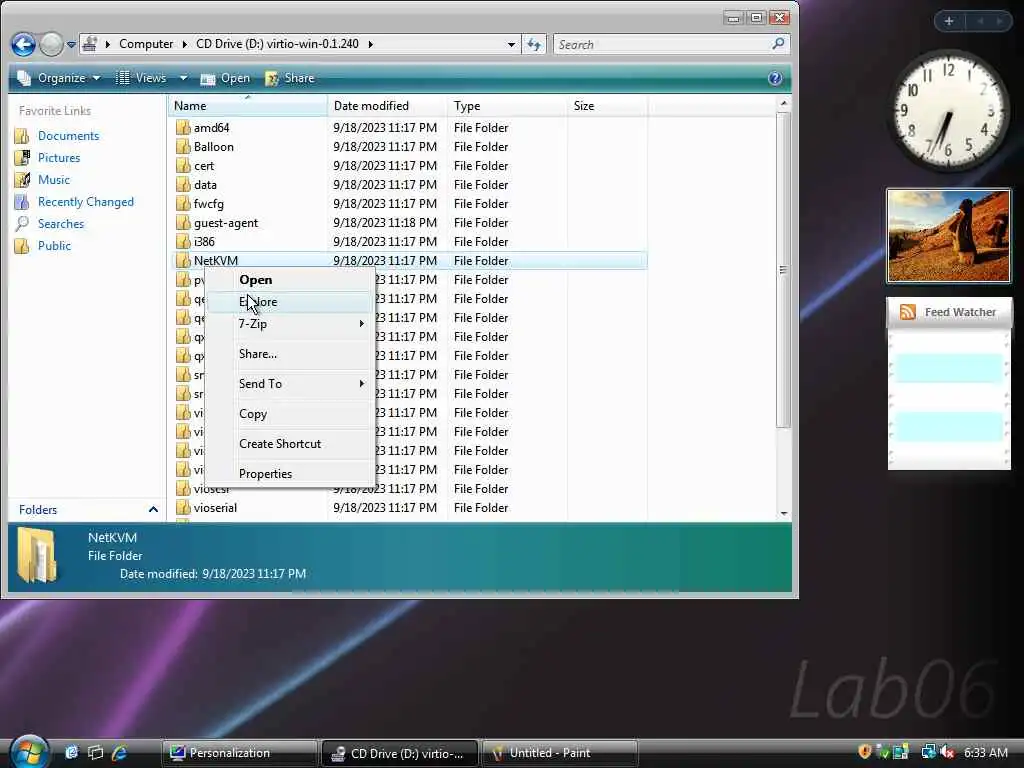This screenshot has width=1024, height=768.
Task: Expand the Views dropdown arrow
Action: [184, 78]
